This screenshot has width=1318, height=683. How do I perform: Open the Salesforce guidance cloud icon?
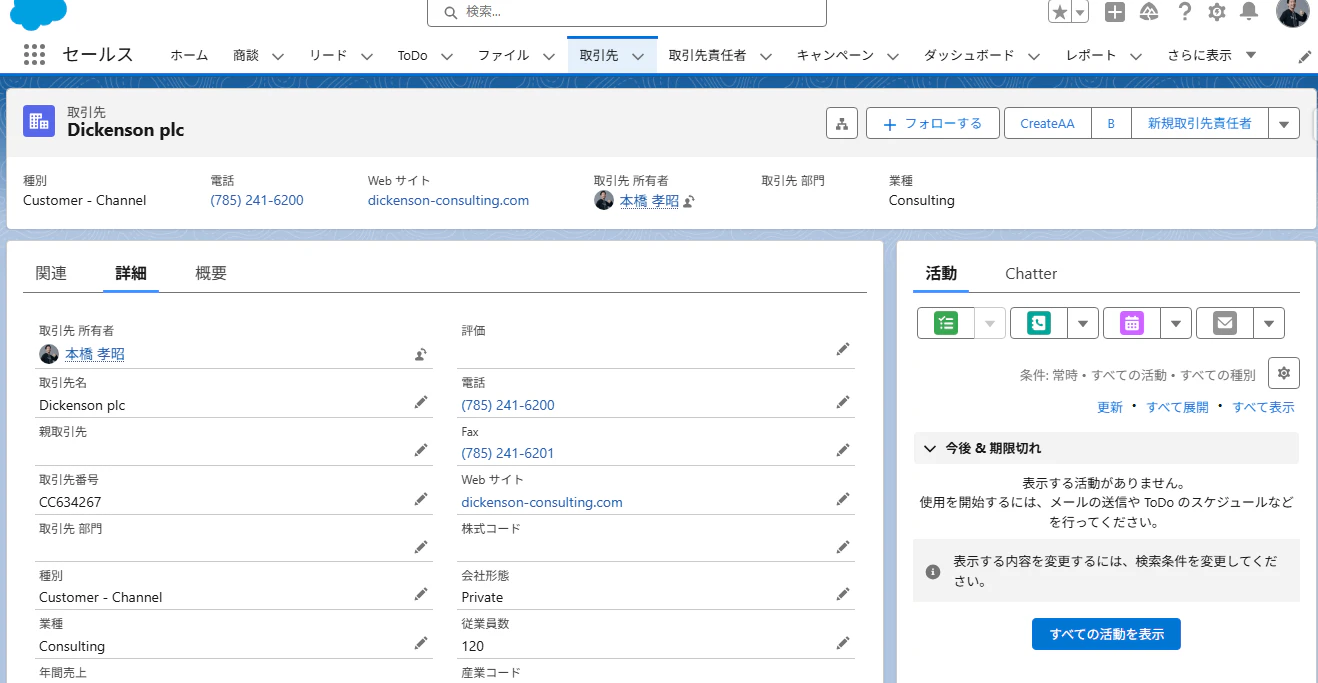[1149, 12]
